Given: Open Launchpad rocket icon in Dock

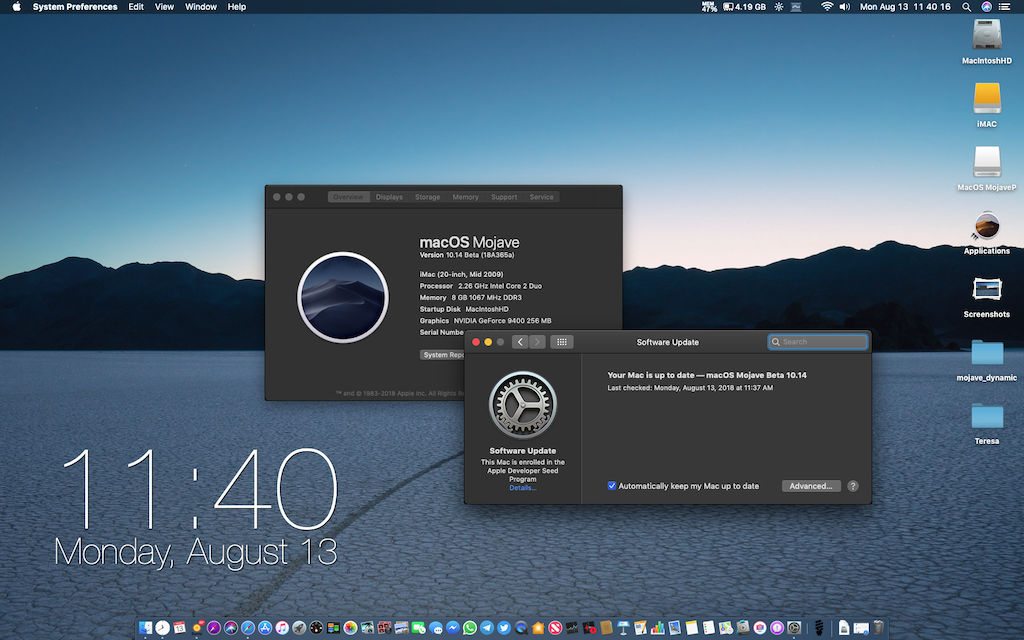Looking at the screenshot, I should 298,628.
